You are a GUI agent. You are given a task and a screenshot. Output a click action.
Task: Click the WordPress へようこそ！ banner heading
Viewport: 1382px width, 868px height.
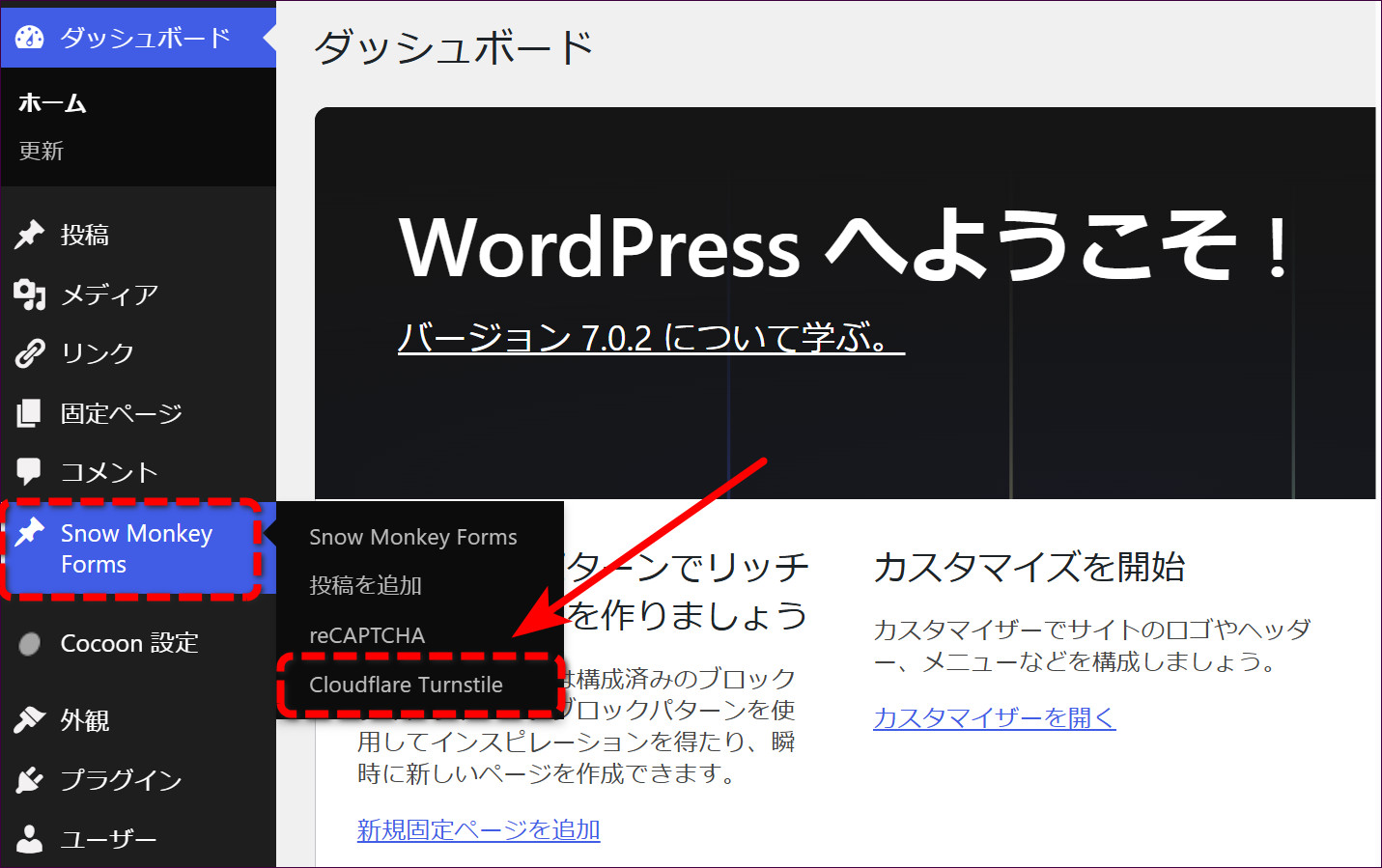pyautogui.click(x=845, y=247)
